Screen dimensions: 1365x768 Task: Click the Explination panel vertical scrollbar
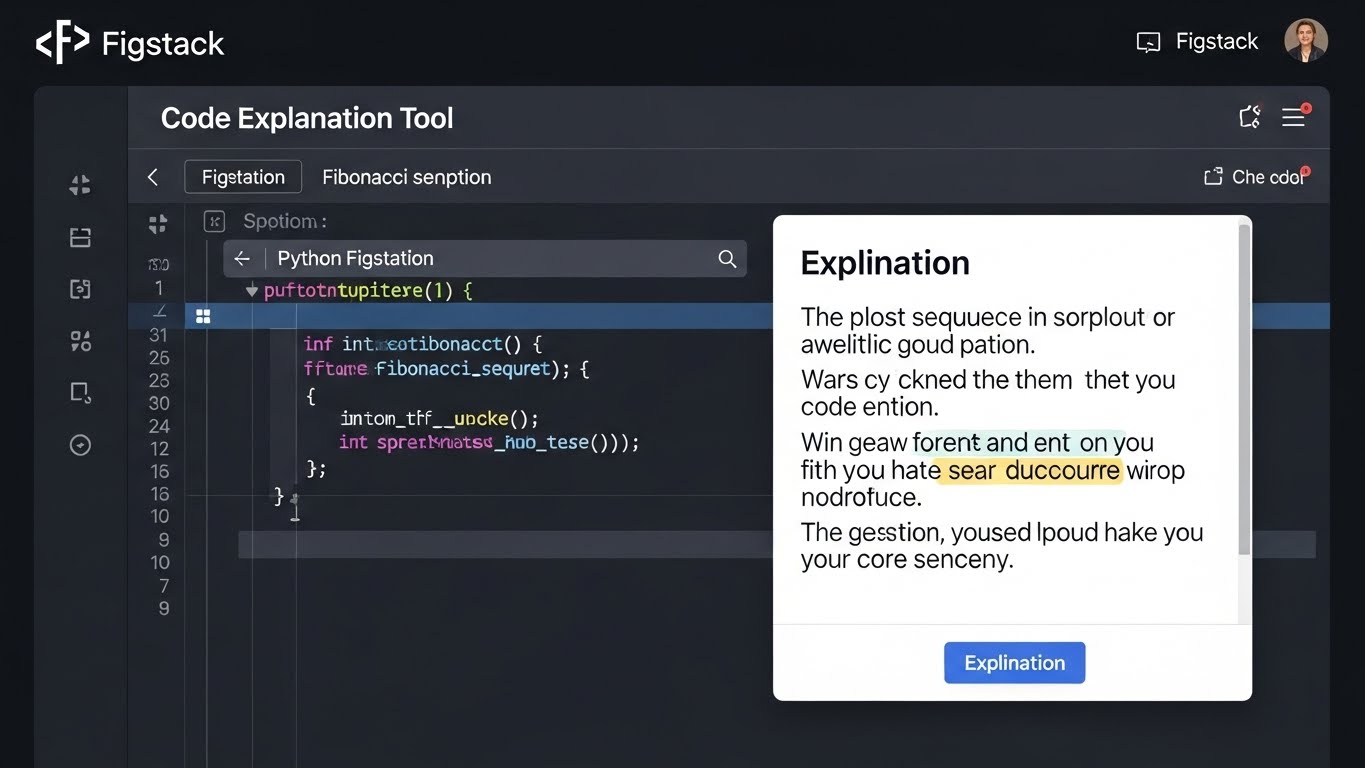(1244, 390)
